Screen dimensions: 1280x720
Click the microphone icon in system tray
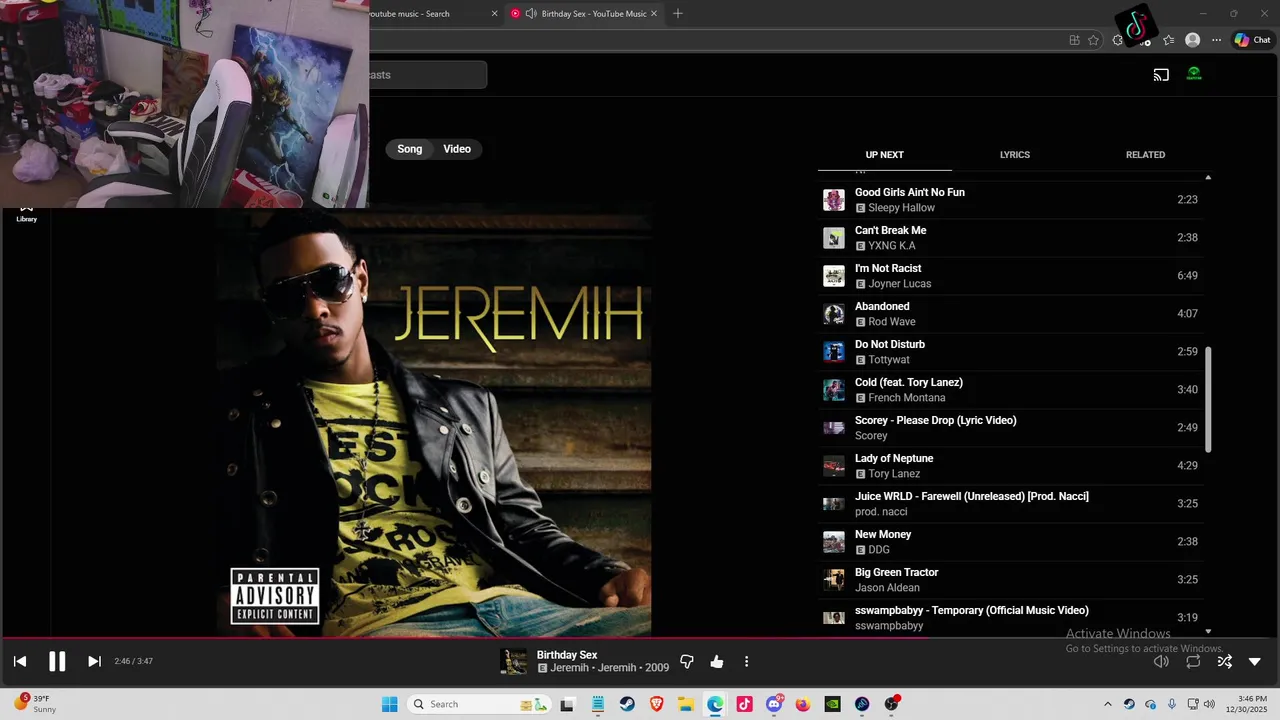click(1172, 704)
